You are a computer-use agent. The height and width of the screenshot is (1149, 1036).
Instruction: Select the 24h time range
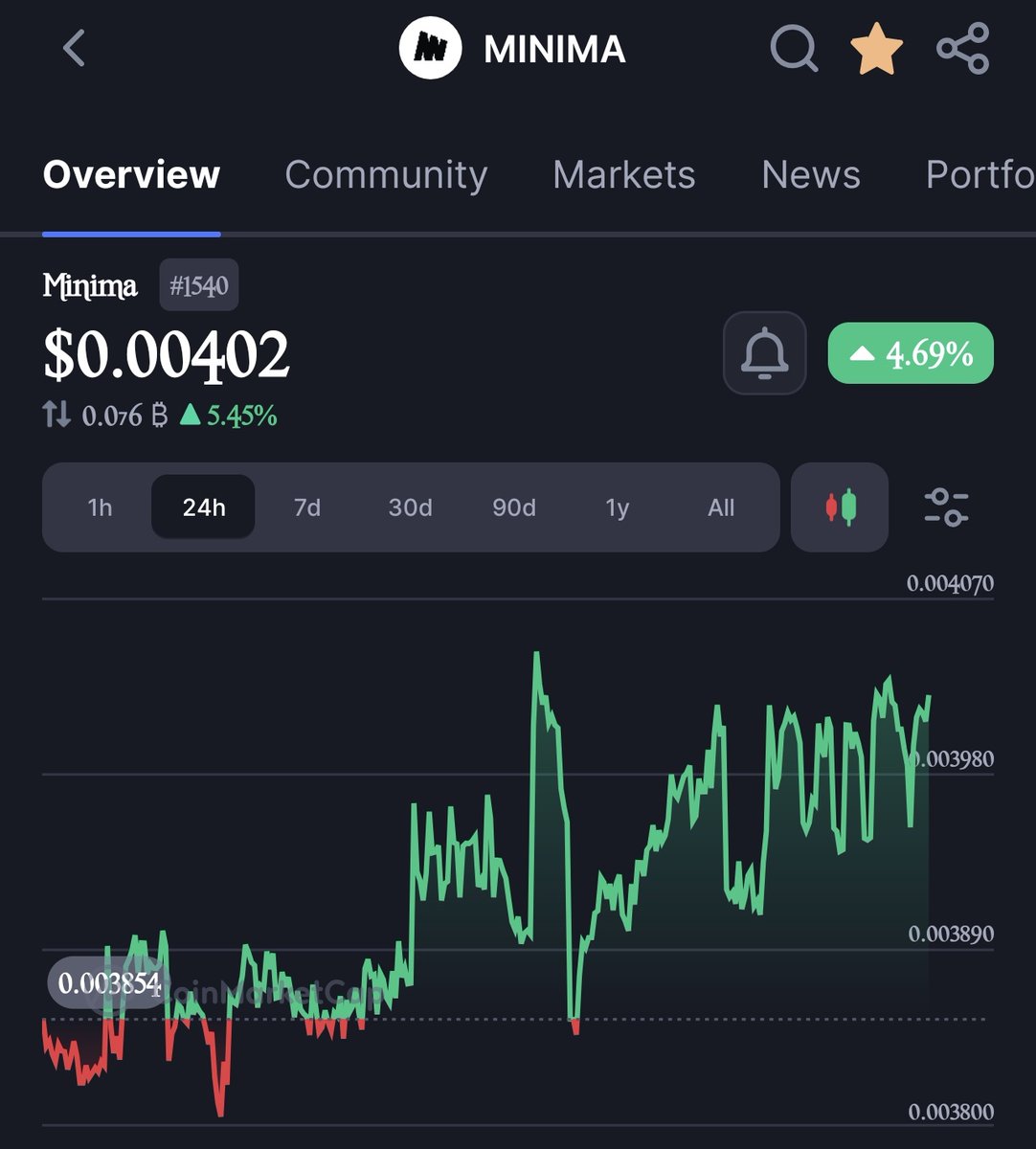tap(203, 507)
